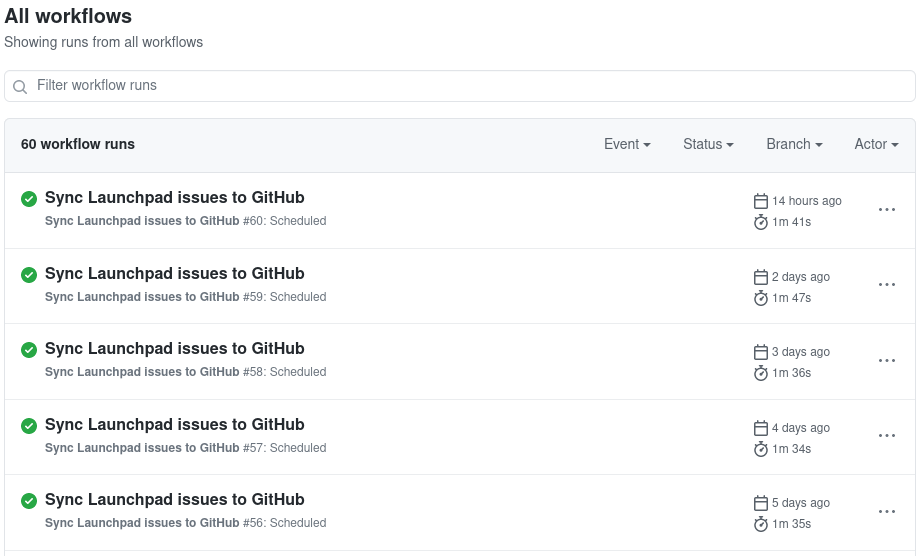Open workflow name link in #60 subtitle

tap(142, 221)
